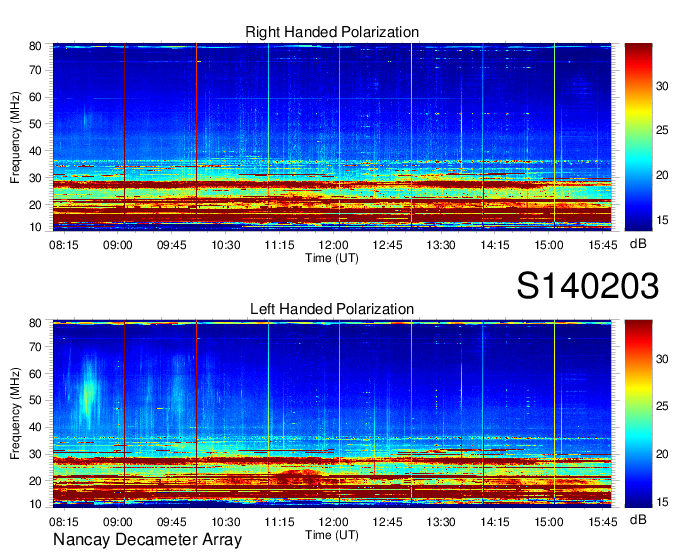This screenshot has width=680, height=552.
Task: Click 08:15 tick on right-handed time axis
Action: coord(64,245)
